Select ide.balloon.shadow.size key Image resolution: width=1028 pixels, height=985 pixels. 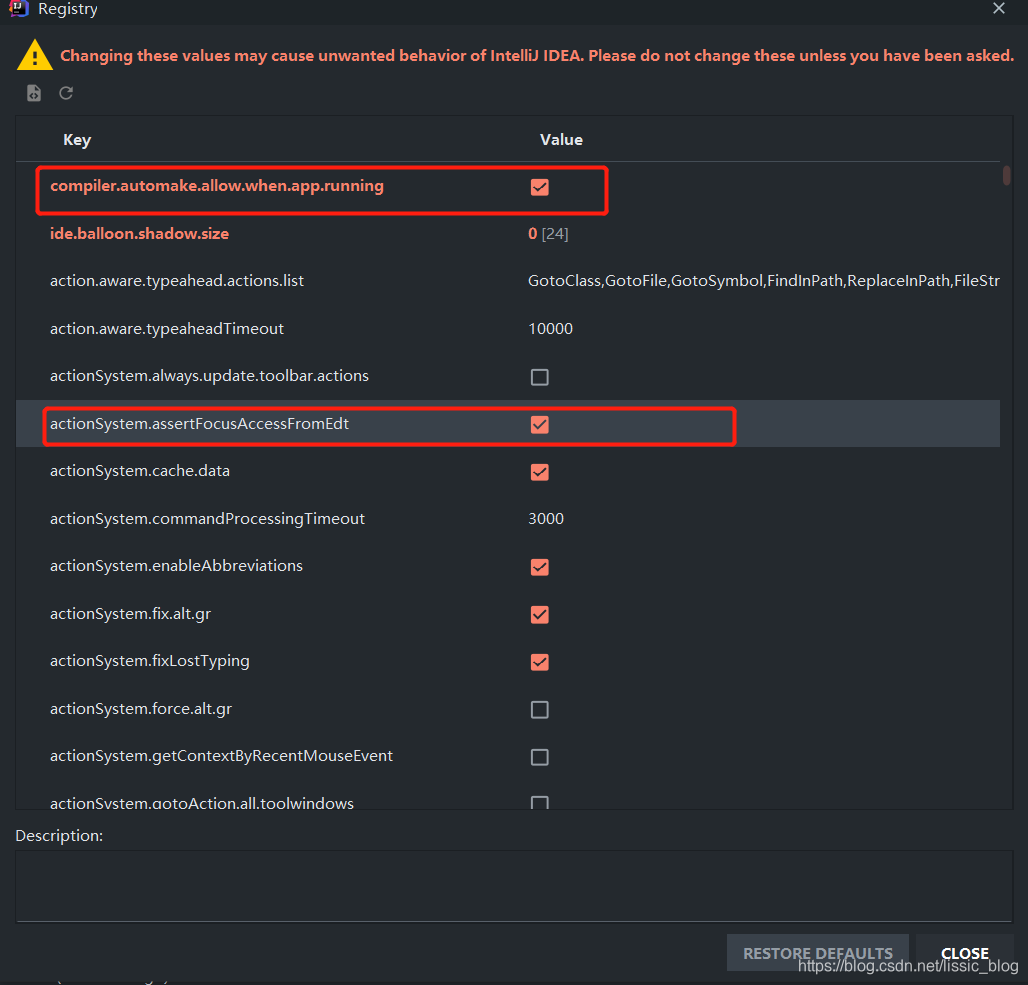(140, 233)
